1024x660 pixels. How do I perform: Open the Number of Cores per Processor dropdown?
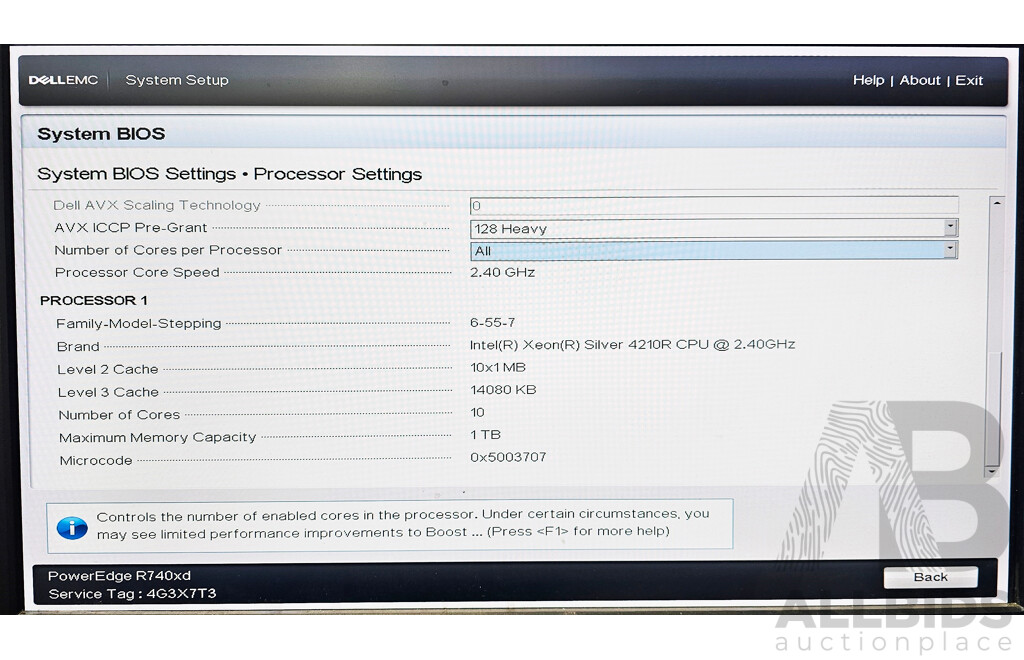pos(713,251)
